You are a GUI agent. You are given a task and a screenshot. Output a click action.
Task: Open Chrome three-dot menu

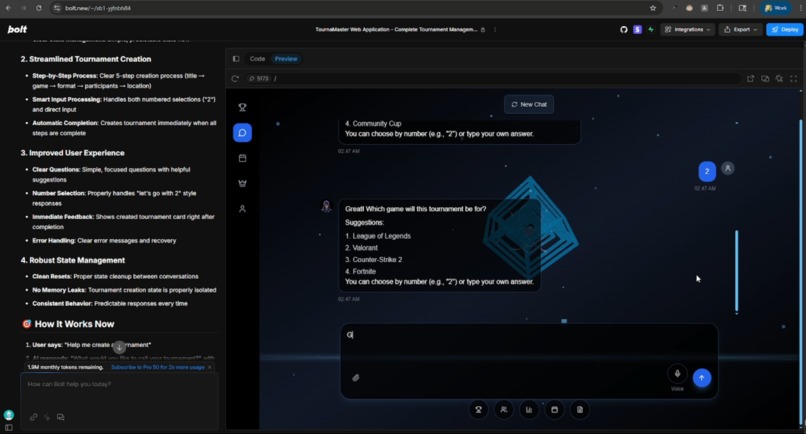[x=799, y=8]
